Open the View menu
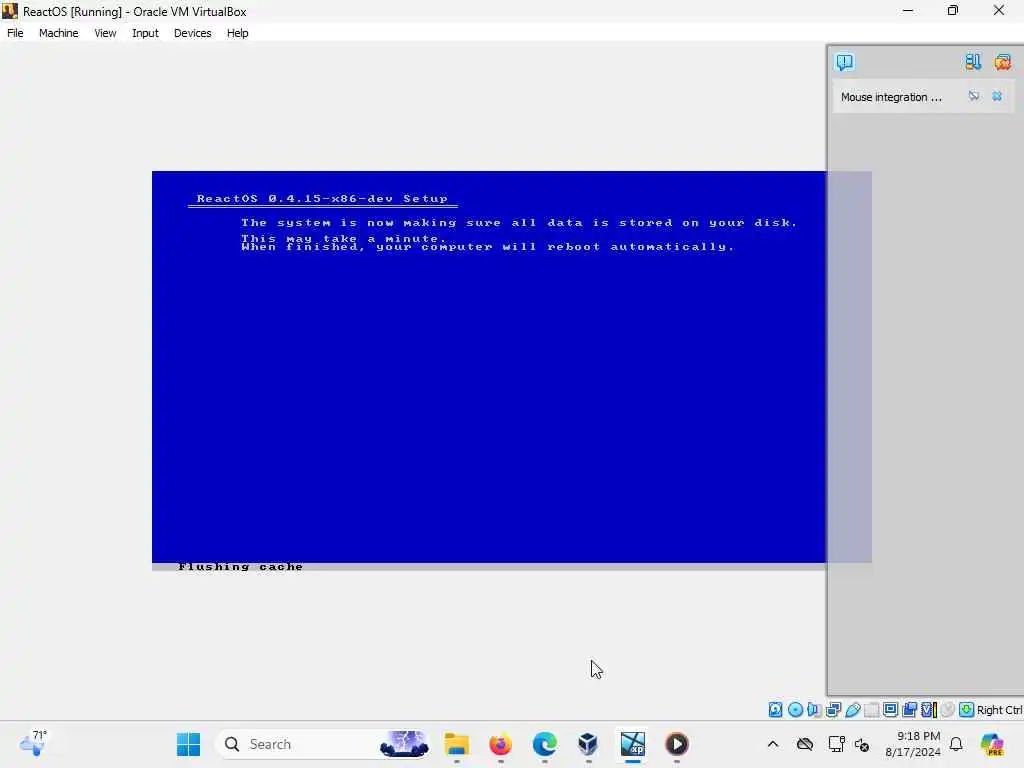 105,33
